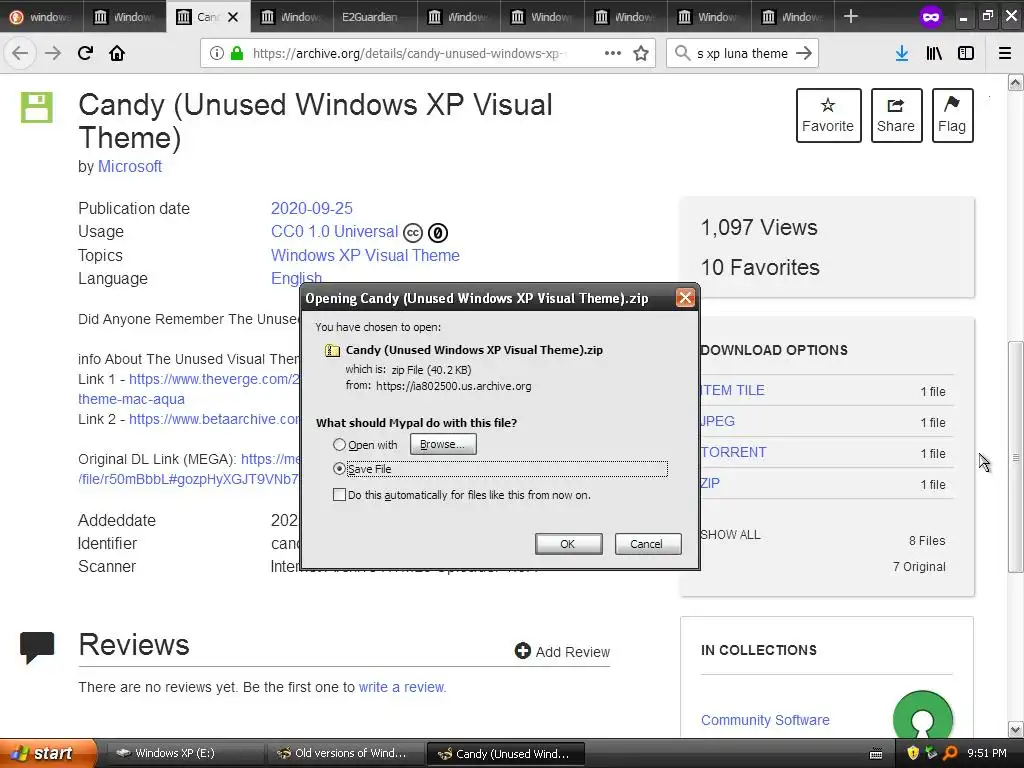Close the active Candy tab
1024x768 pixels.
[232, 17]
